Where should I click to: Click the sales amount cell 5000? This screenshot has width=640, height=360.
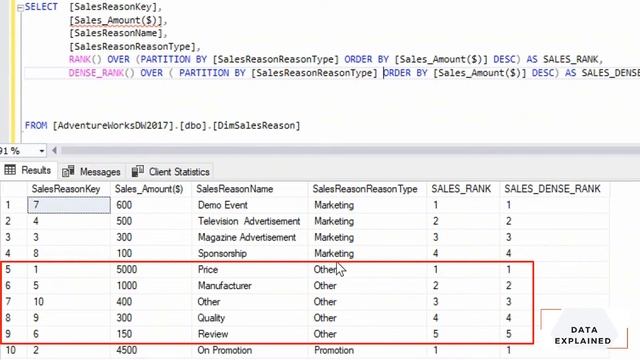(151, 269)
